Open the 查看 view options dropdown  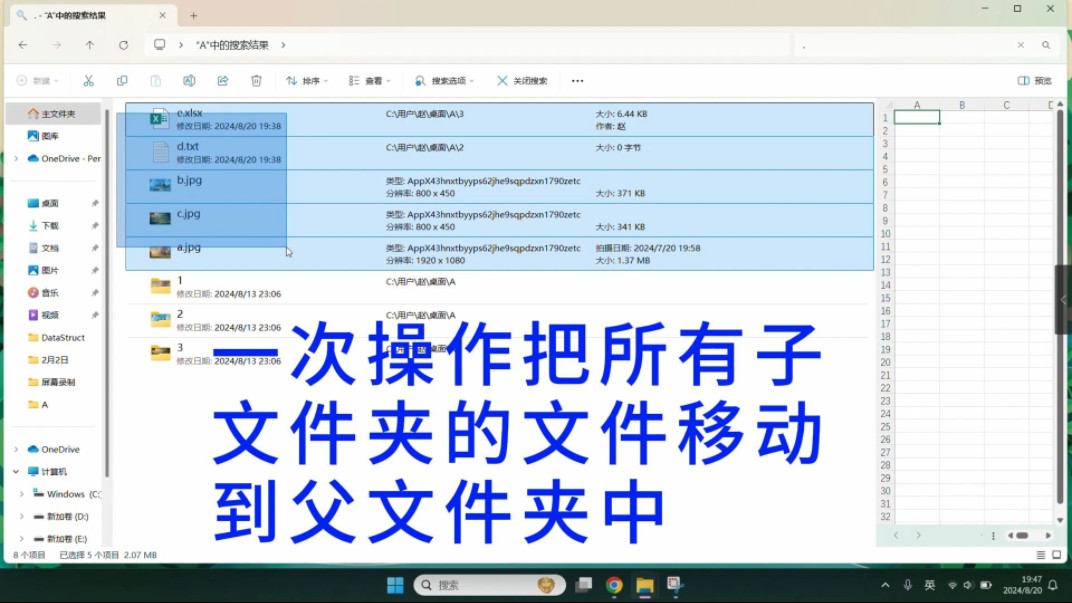coord(370,80)
